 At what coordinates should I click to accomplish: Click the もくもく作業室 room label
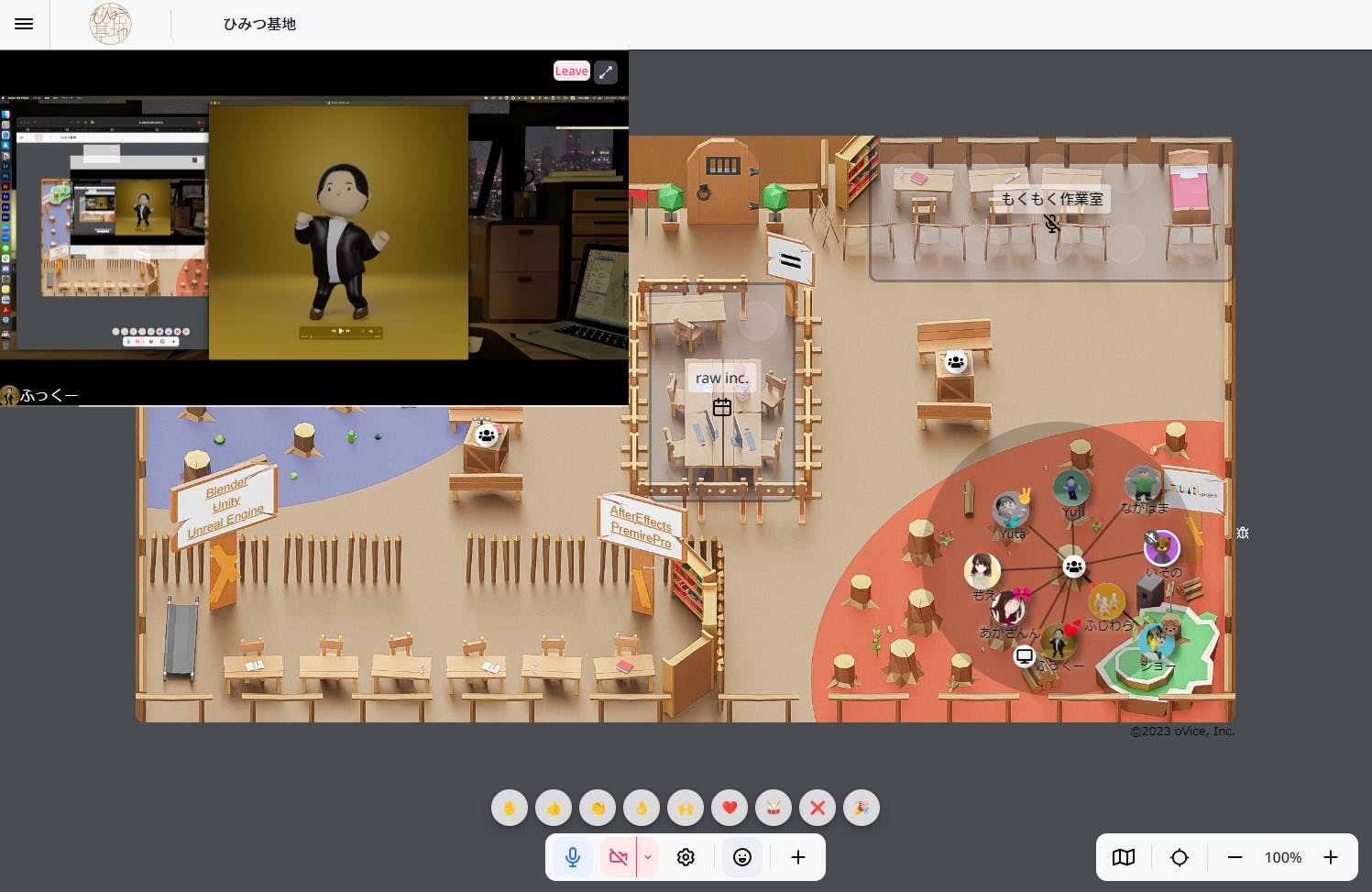[1052, 199]
